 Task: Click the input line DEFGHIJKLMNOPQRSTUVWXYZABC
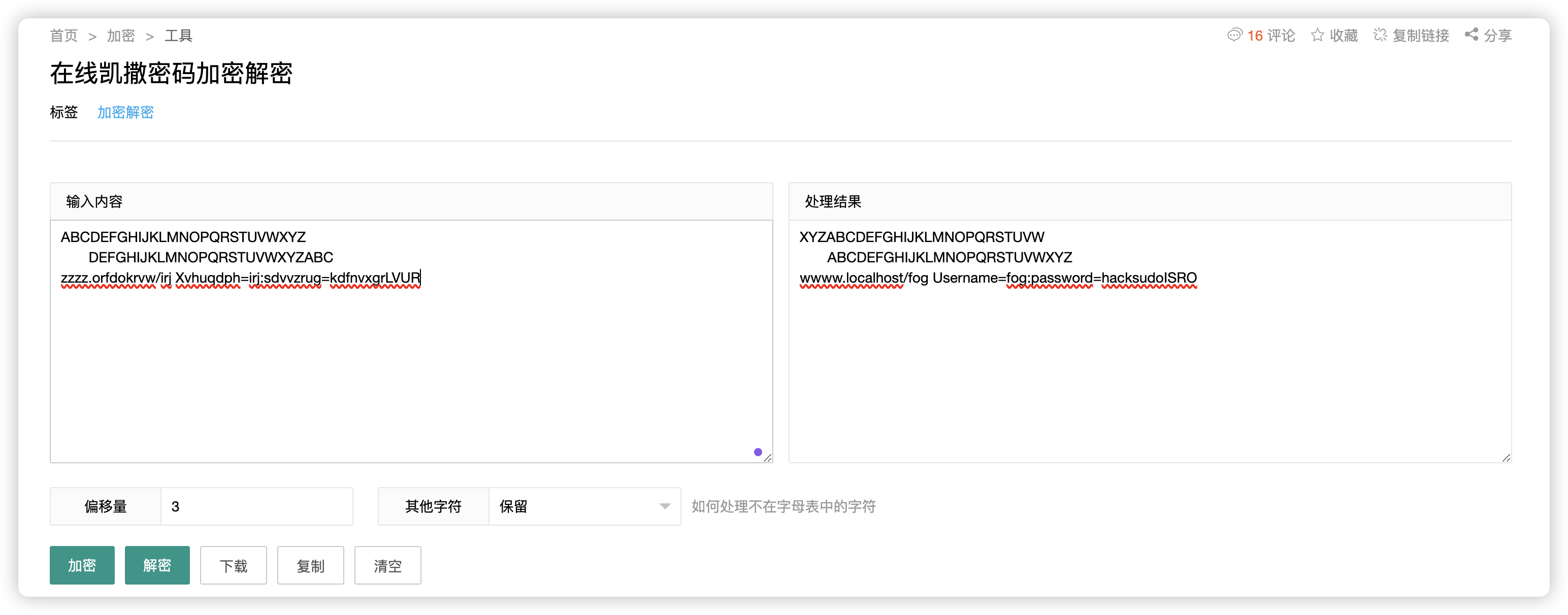[x=211, y=257]
